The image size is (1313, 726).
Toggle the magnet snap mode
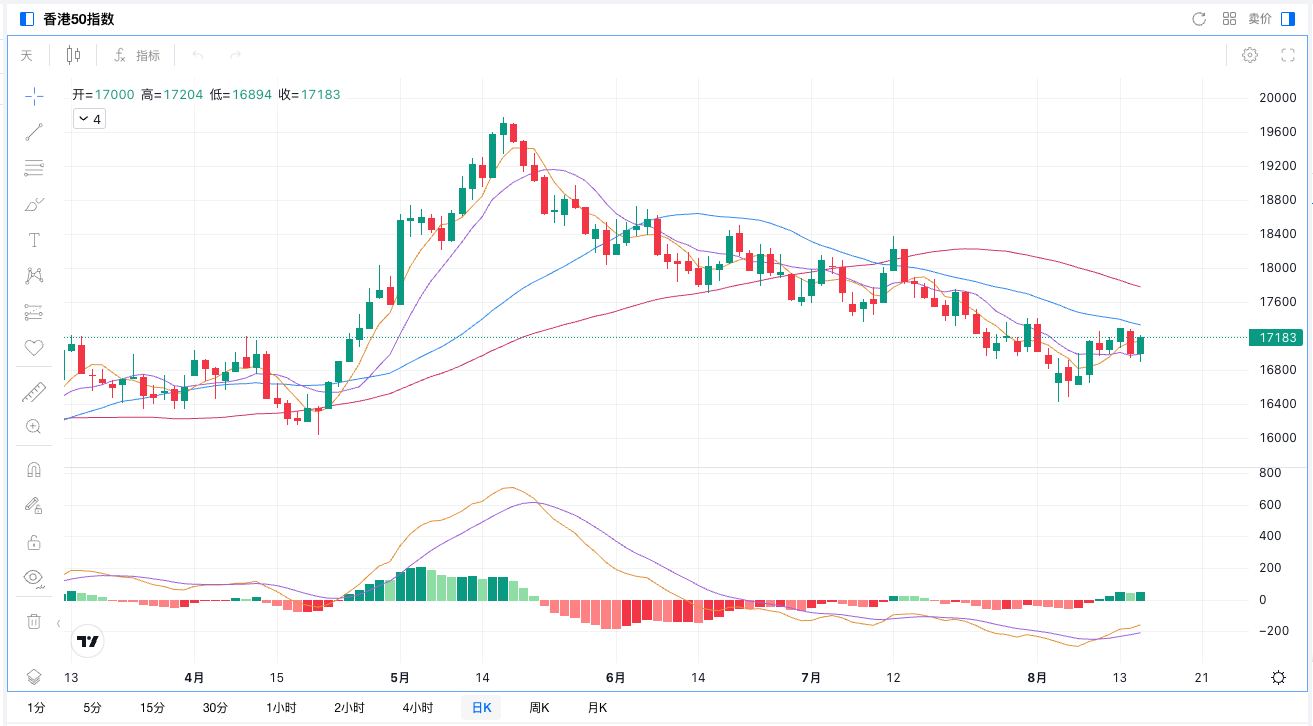34,470
